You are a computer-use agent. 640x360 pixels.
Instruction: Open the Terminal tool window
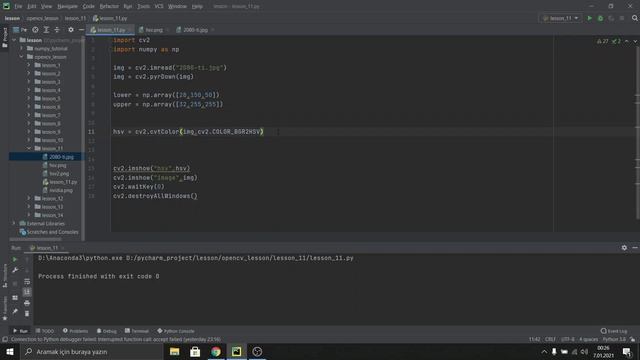(x=137, y=331)
